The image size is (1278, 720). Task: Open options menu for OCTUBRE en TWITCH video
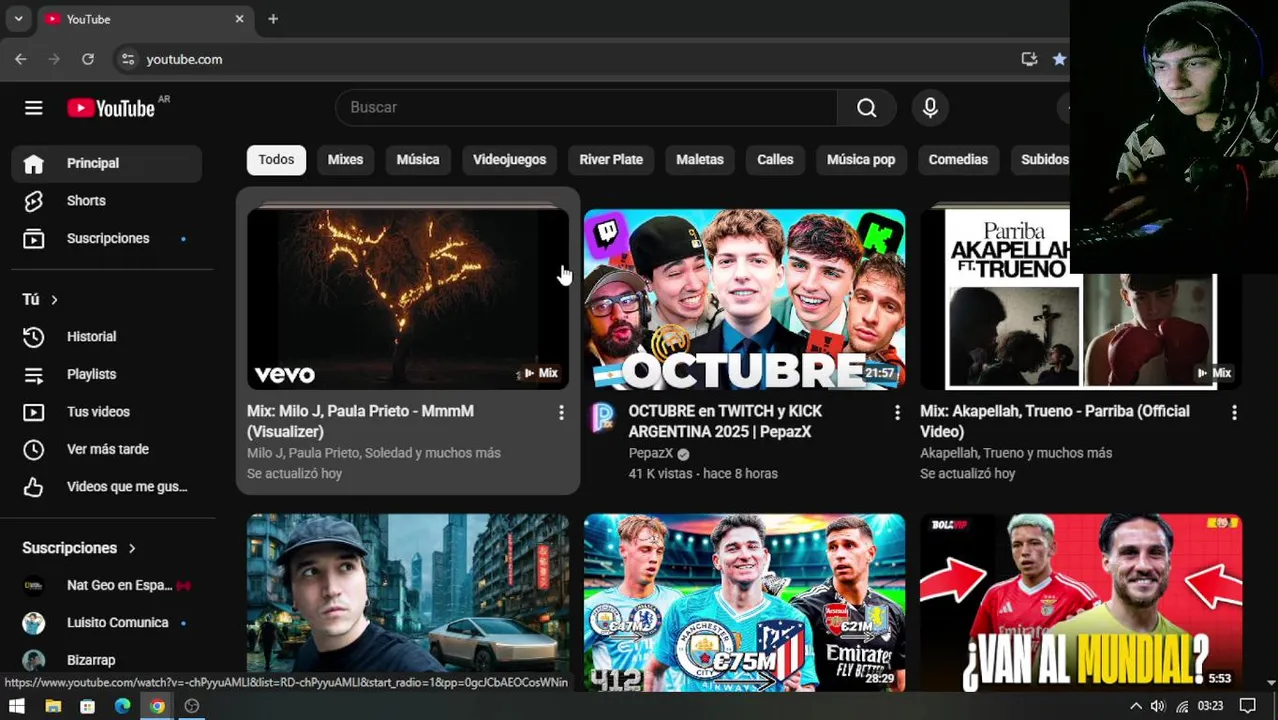coord(897,412)
